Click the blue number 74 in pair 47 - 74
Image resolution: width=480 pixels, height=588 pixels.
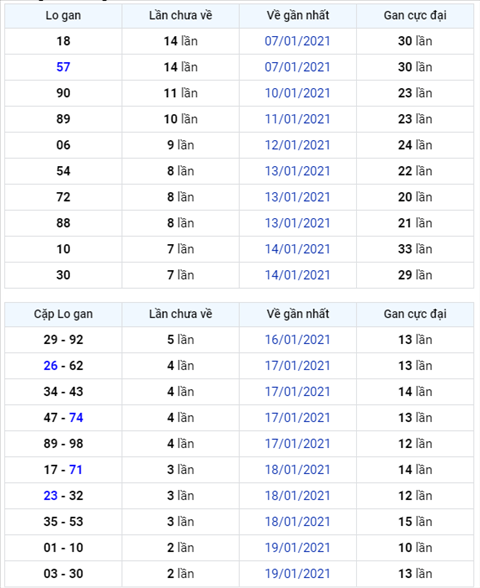(x=76, y=418)
